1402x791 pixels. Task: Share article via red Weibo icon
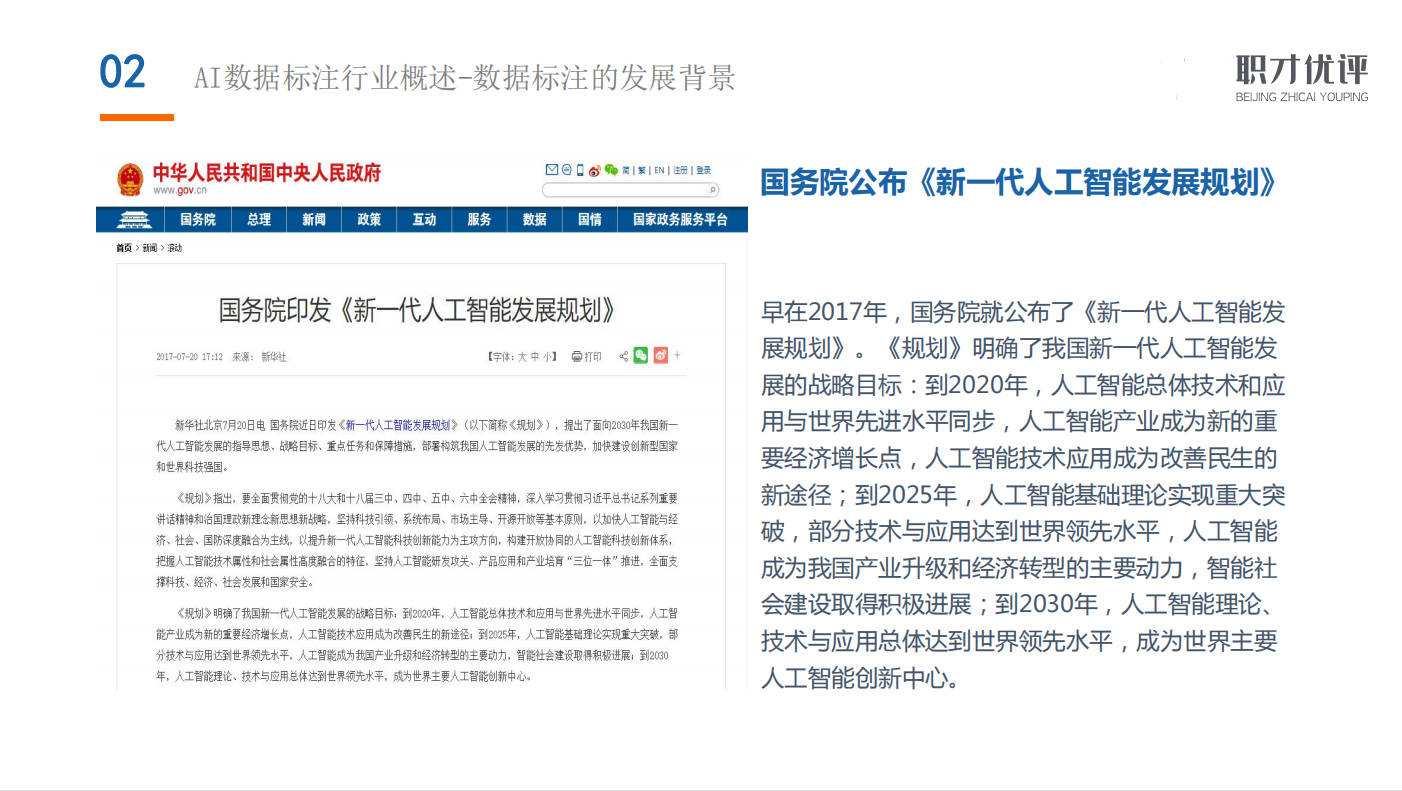point(660,355)
